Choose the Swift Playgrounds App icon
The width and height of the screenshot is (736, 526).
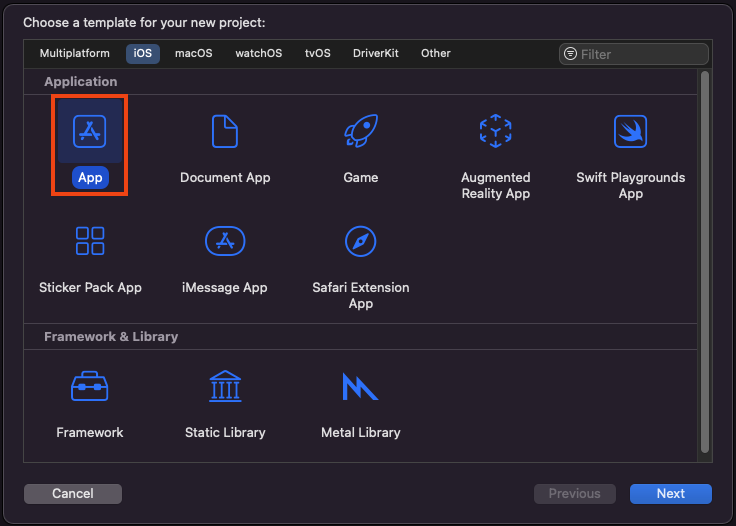coord(630,131)
